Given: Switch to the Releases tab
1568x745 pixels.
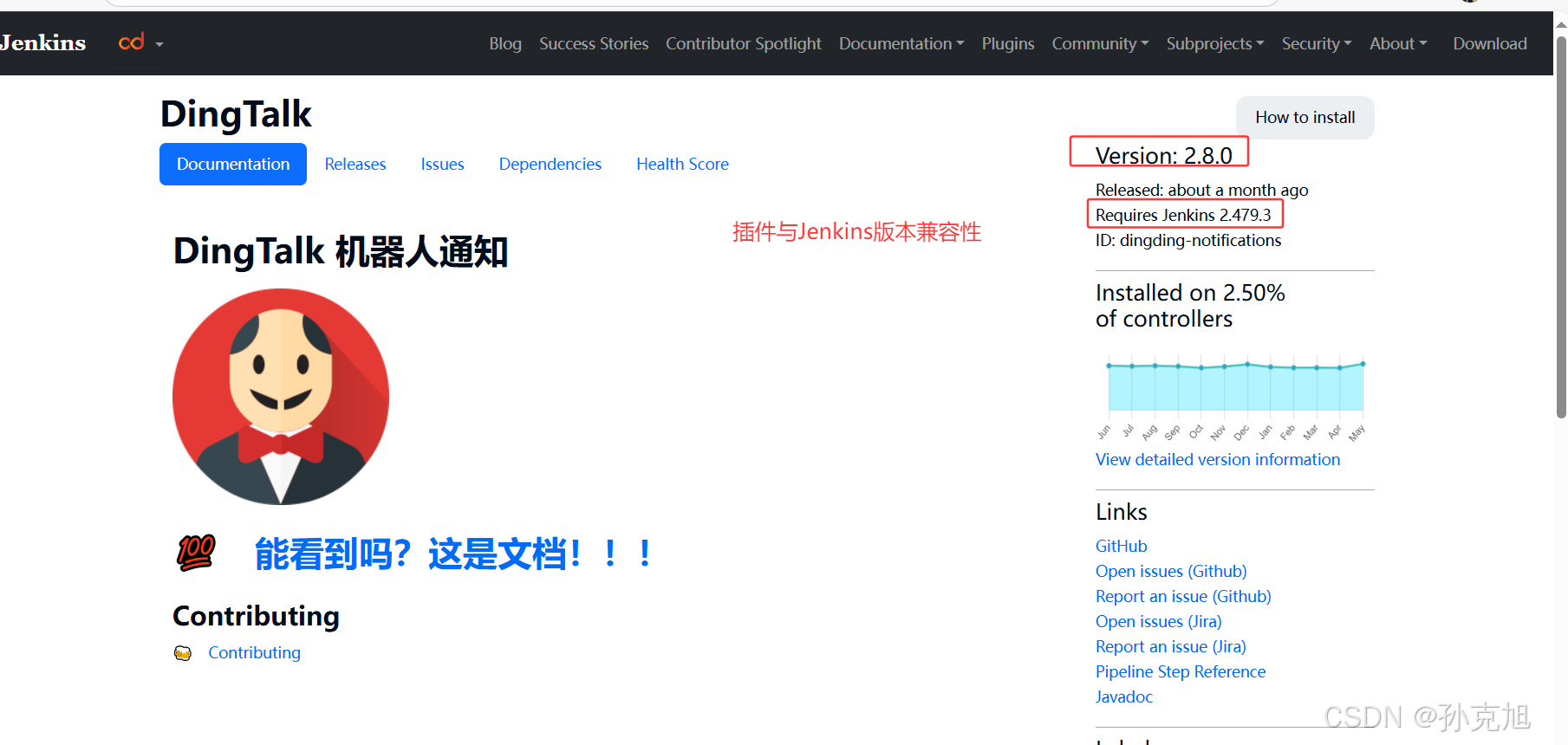Looking at the screenshot, I should pyautogui.click(x=355, y=164).
